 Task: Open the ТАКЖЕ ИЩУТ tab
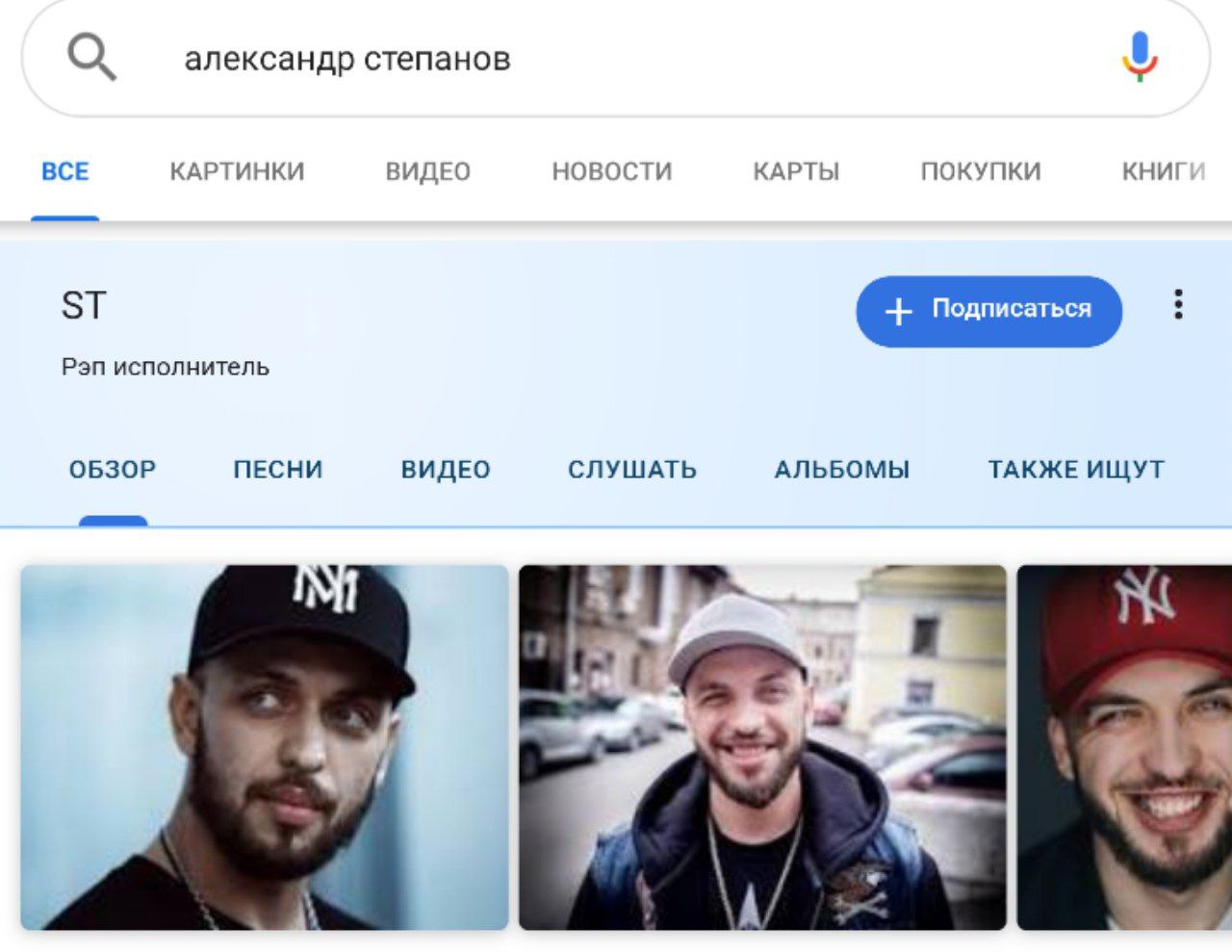click(1076, 470)
